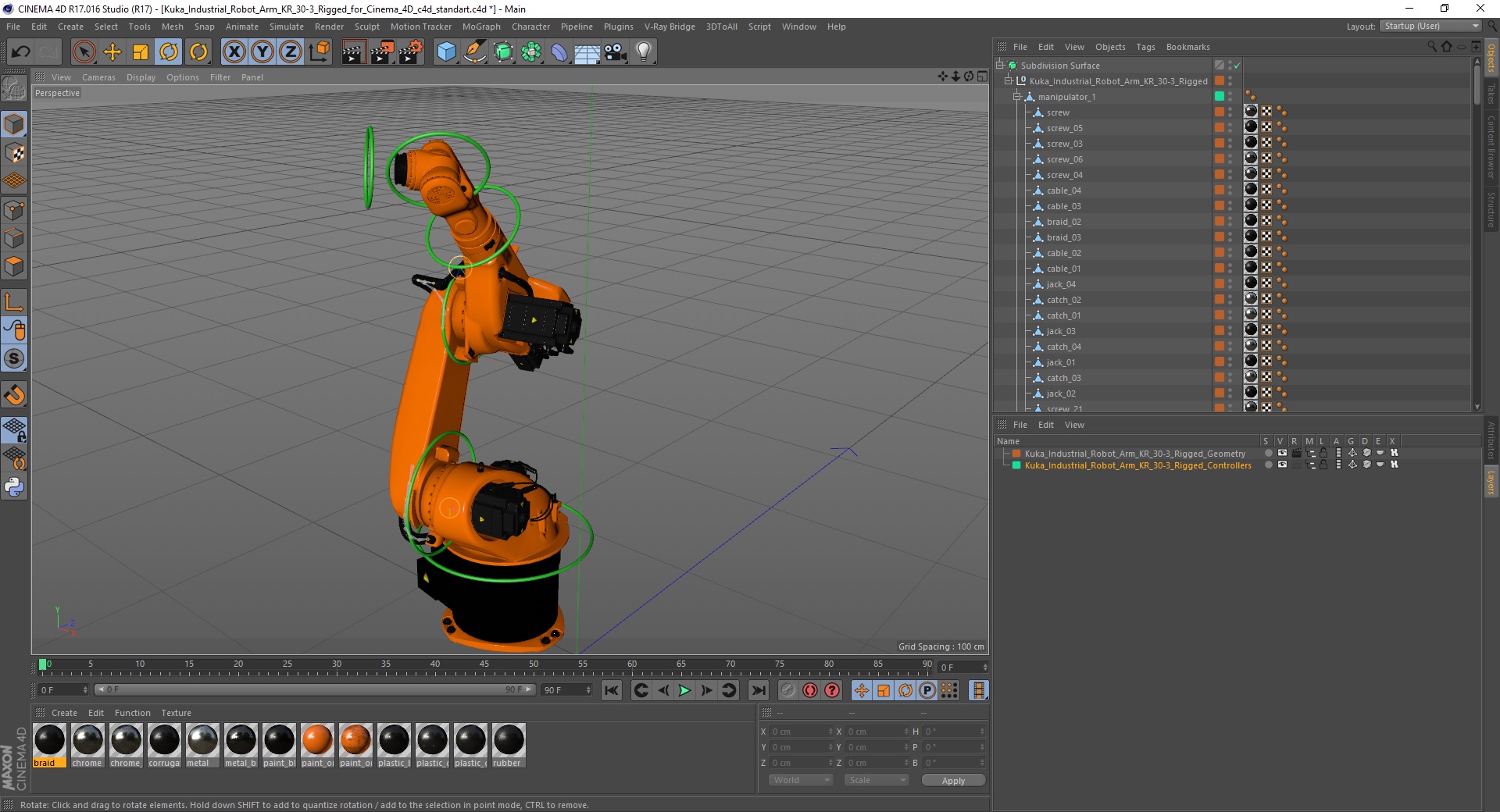Screen dimensions: 1500x812
Task: Open material manager Create menu
Action: pyautogui.click(x=64, y=713)
